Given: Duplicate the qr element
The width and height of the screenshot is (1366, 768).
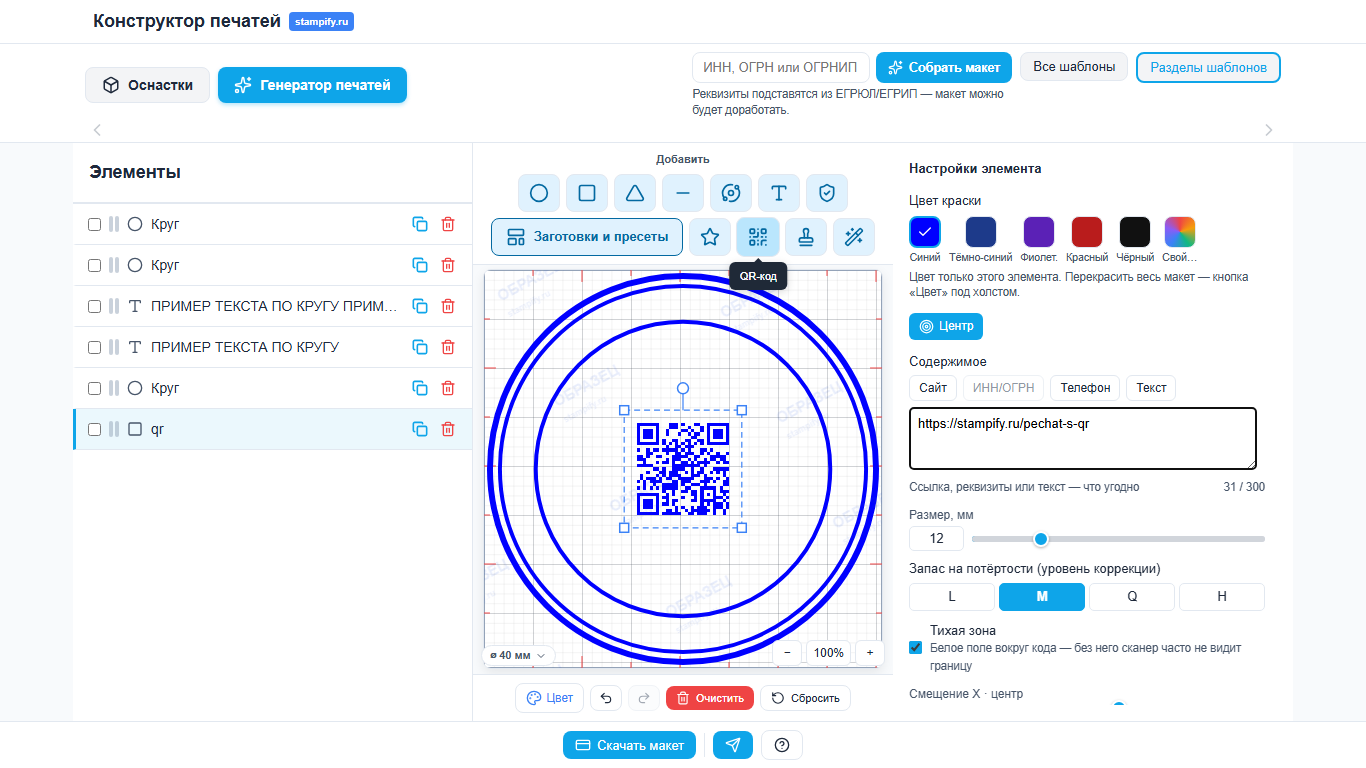Looking at the screenshot, I should pos(420,429).
